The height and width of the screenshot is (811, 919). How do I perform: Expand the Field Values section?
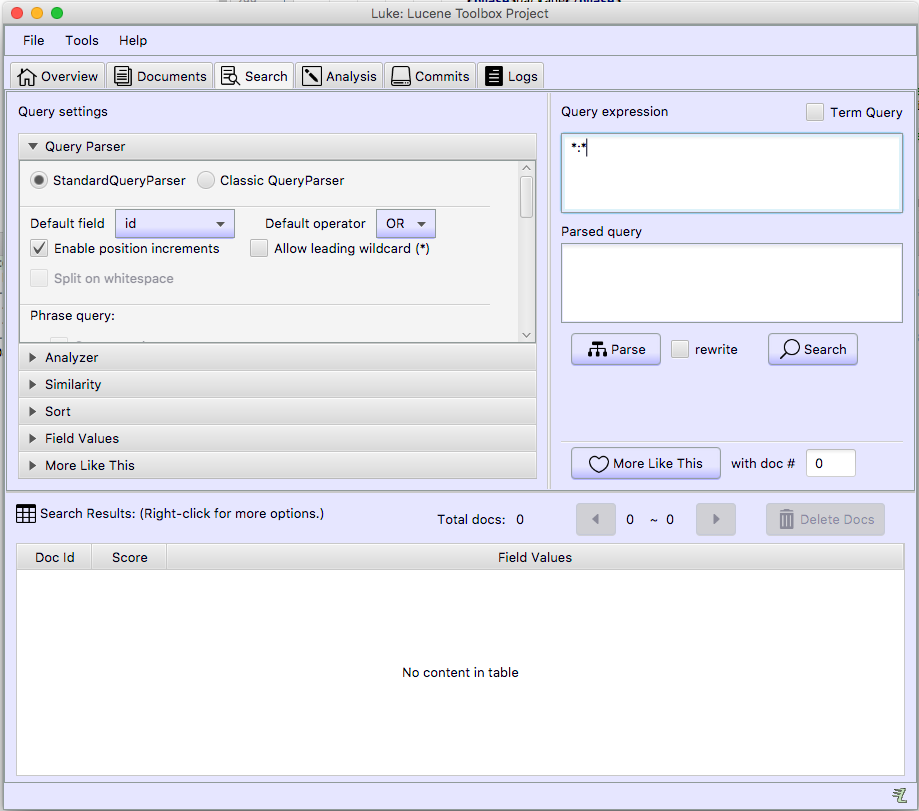pos(277,438)
